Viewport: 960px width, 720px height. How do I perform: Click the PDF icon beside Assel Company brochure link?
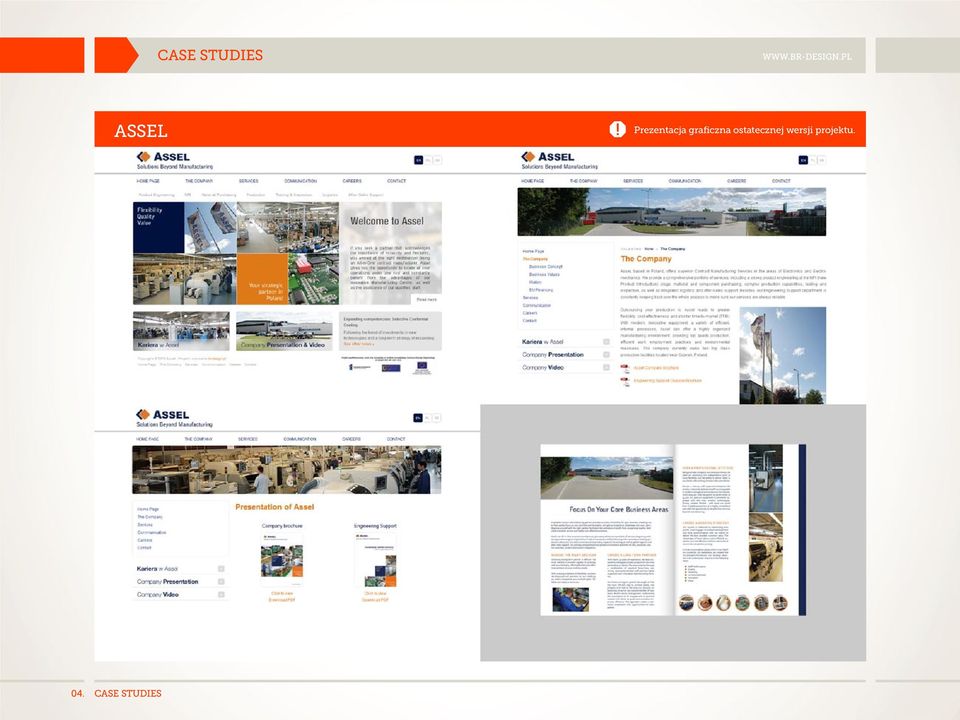625,368
